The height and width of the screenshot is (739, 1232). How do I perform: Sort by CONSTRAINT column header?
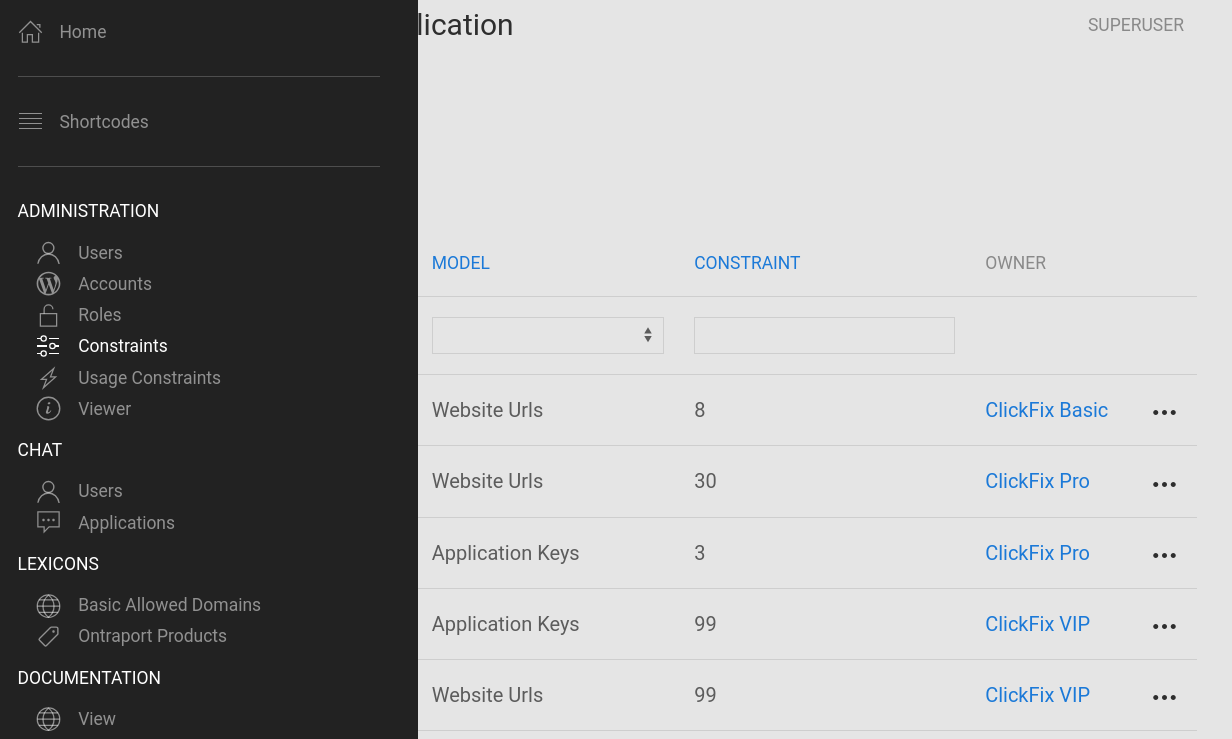tap(747, 263)
